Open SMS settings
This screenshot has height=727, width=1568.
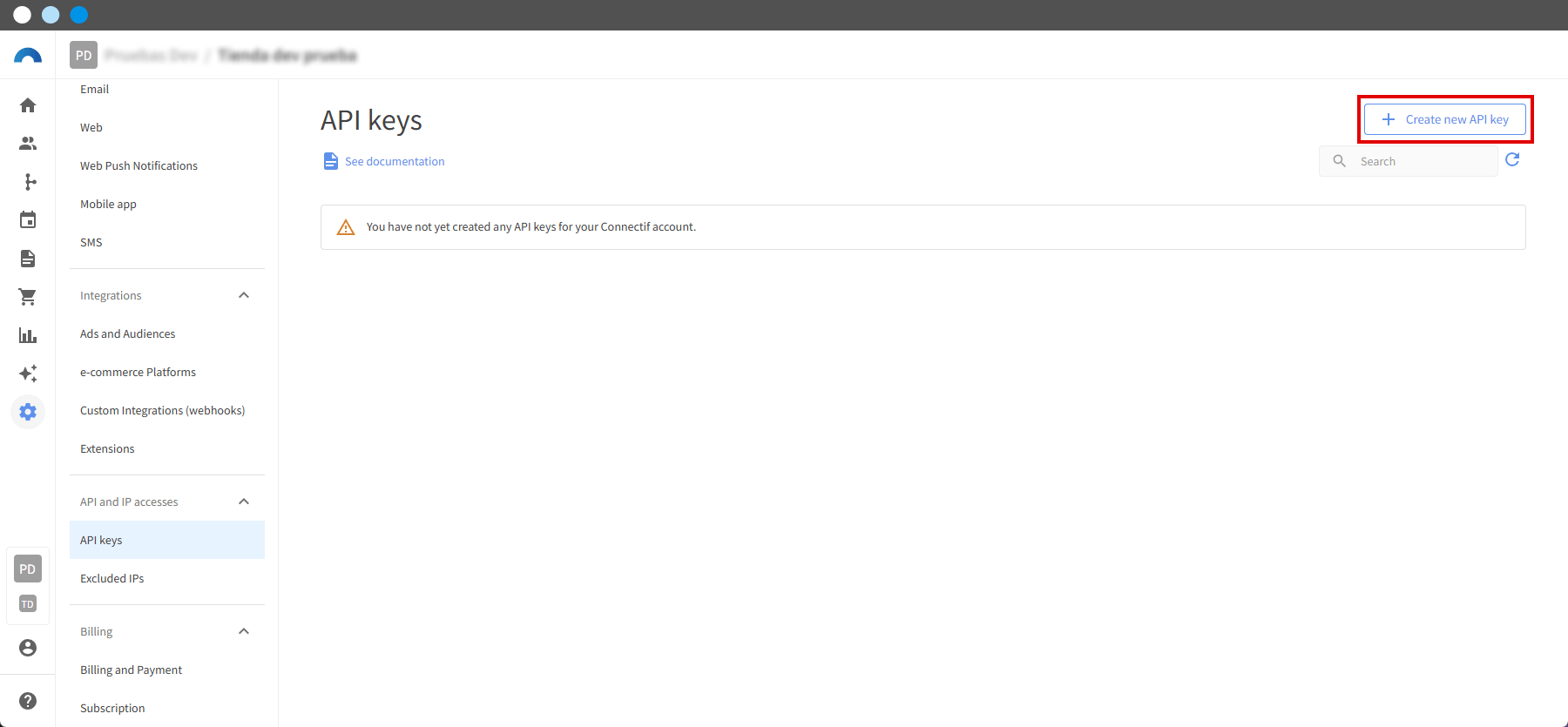click(x=167, y=242)
